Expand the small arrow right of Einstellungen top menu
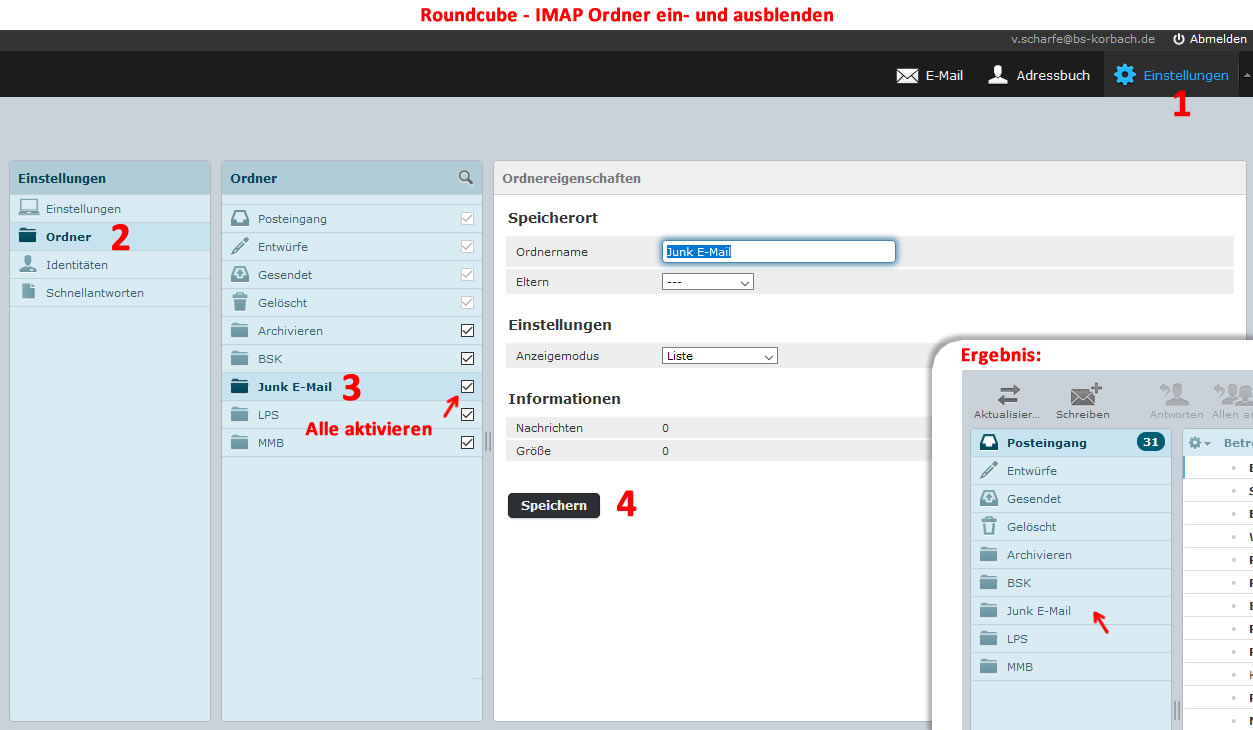This screenshot has width=1253, height=730. (1246, 75)
